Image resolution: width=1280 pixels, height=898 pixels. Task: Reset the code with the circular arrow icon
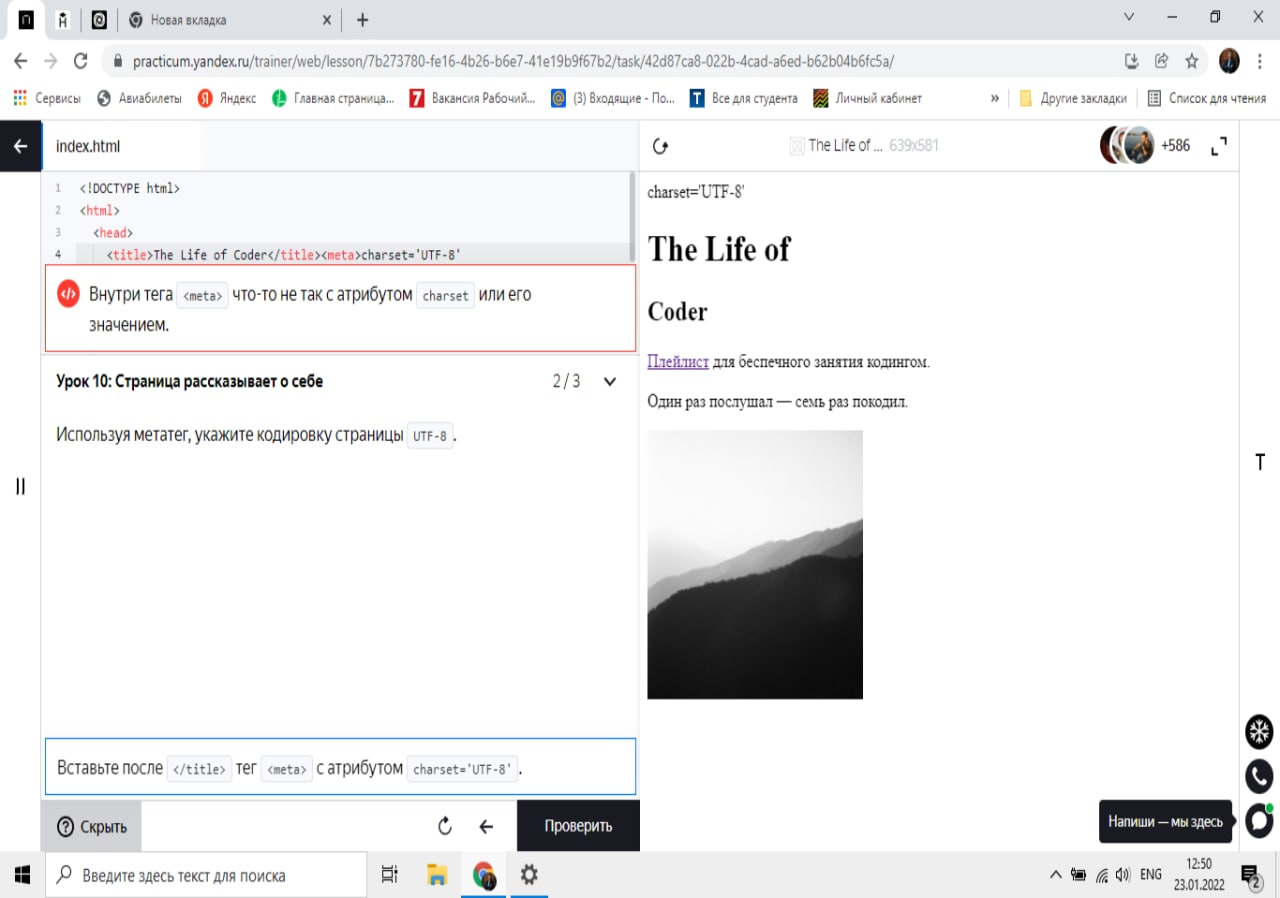446,826
